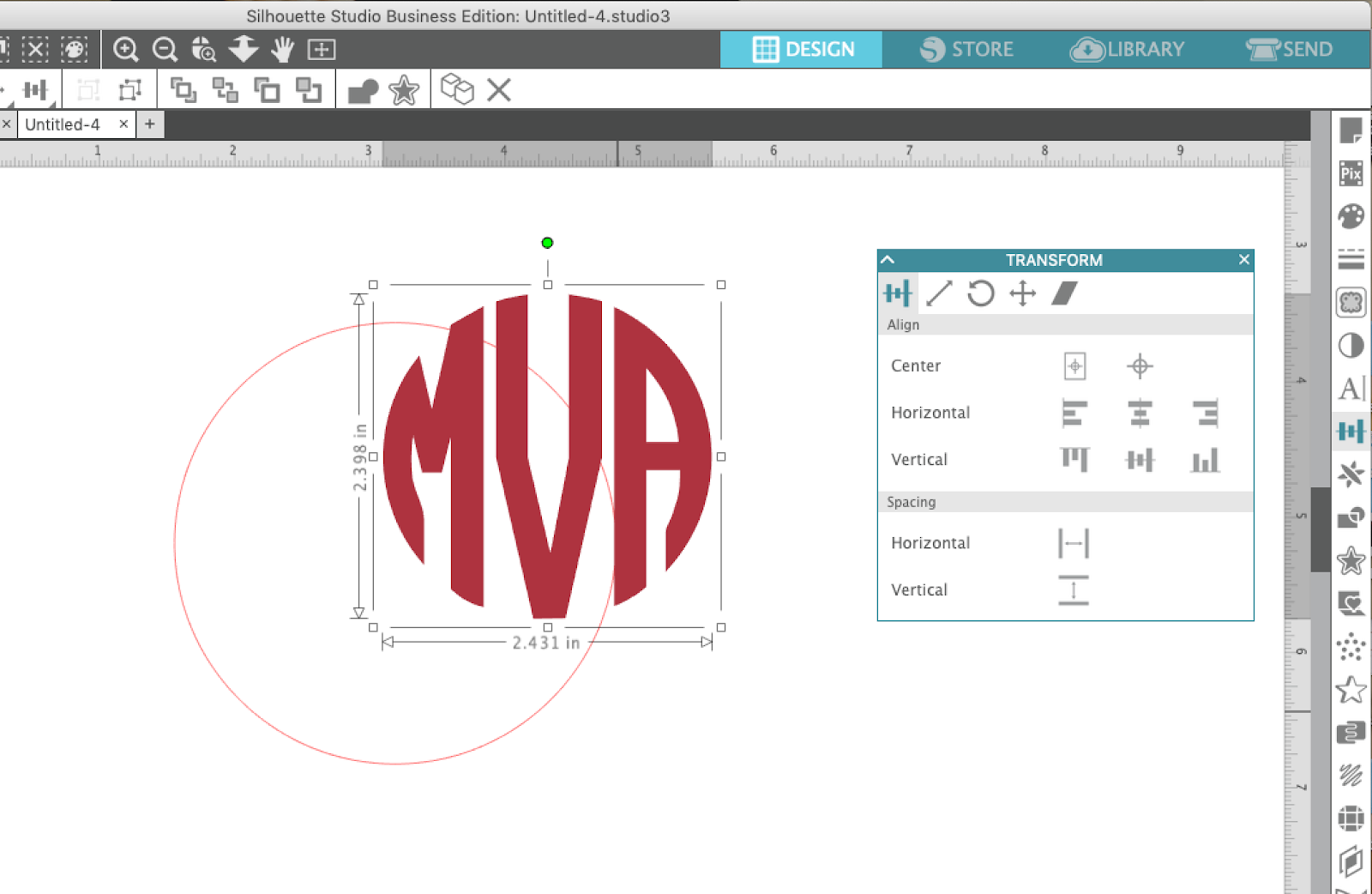Open the Text Style panel
This screenshot has height=894, width=1372.
point(1350,389)
